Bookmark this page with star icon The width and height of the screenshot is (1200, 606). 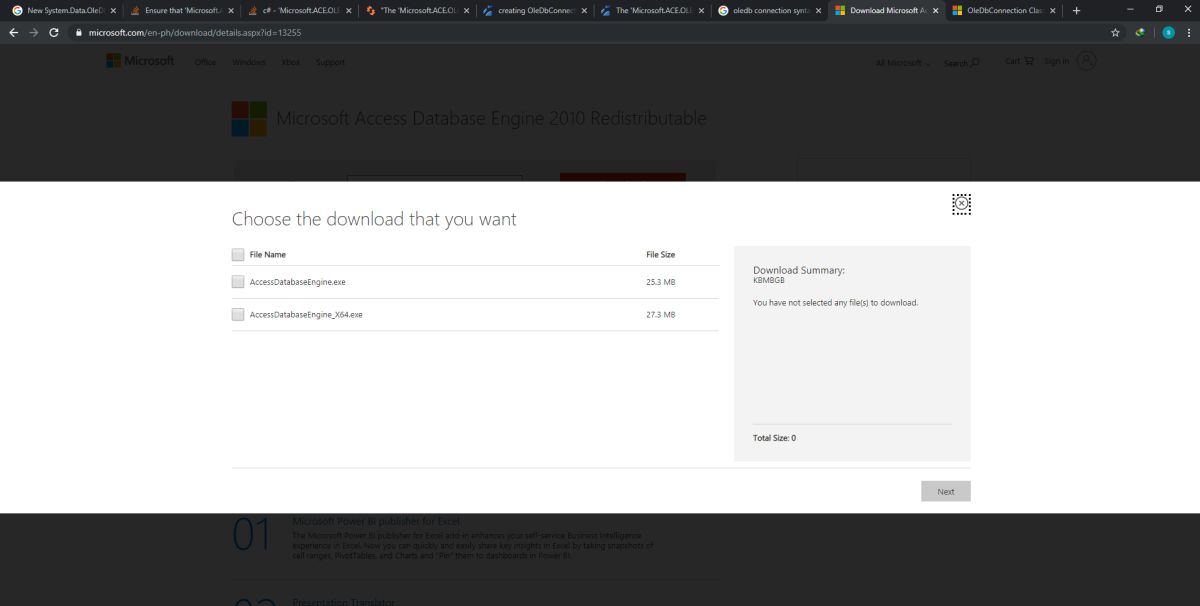point(1115,32)
